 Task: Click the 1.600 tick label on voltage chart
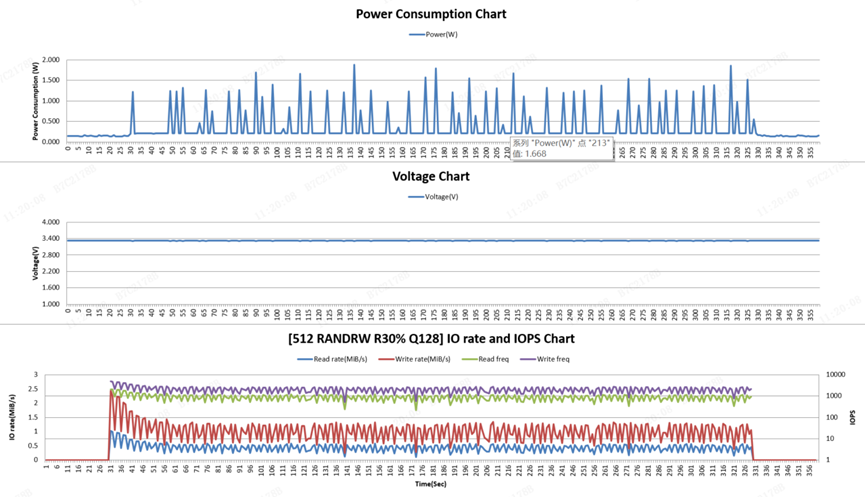pos(51,288)
